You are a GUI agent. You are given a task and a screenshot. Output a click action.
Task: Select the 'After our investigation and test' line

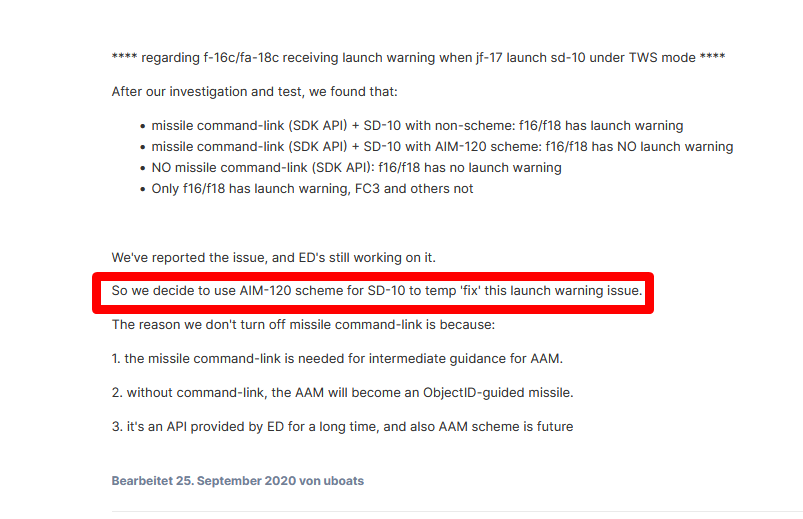255,91
